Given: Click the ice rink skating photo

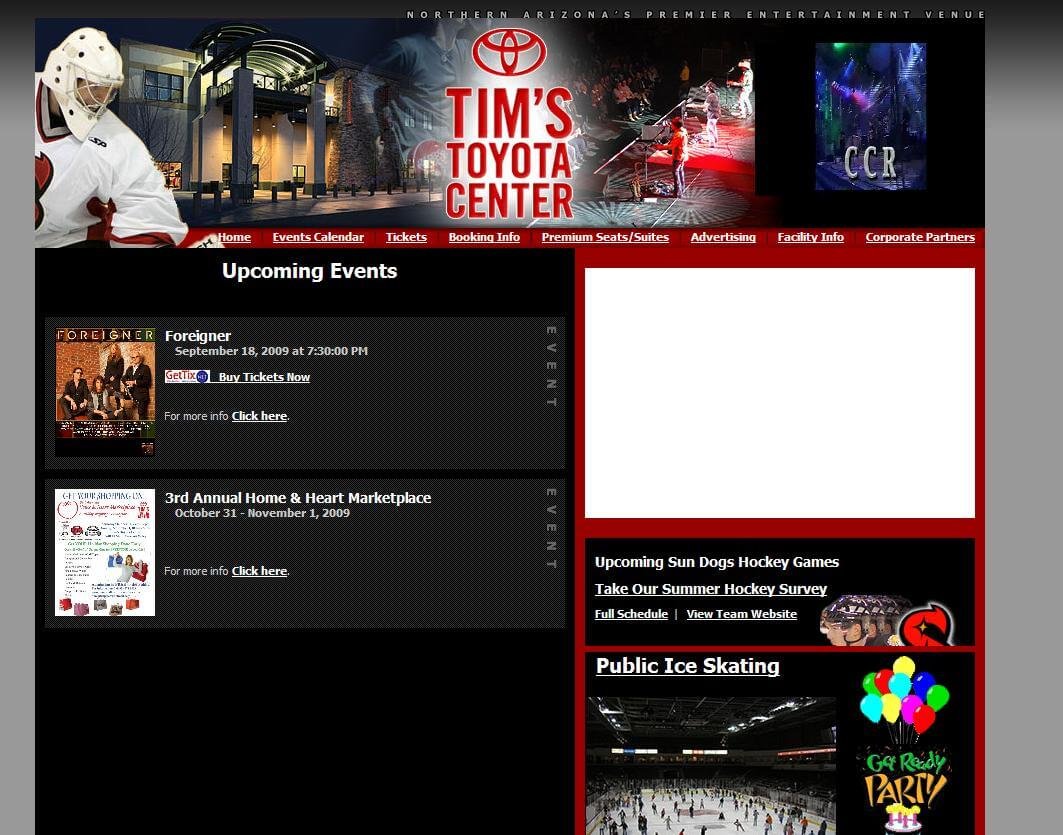Looking at the screenshot, I should (x=712, y=766).
